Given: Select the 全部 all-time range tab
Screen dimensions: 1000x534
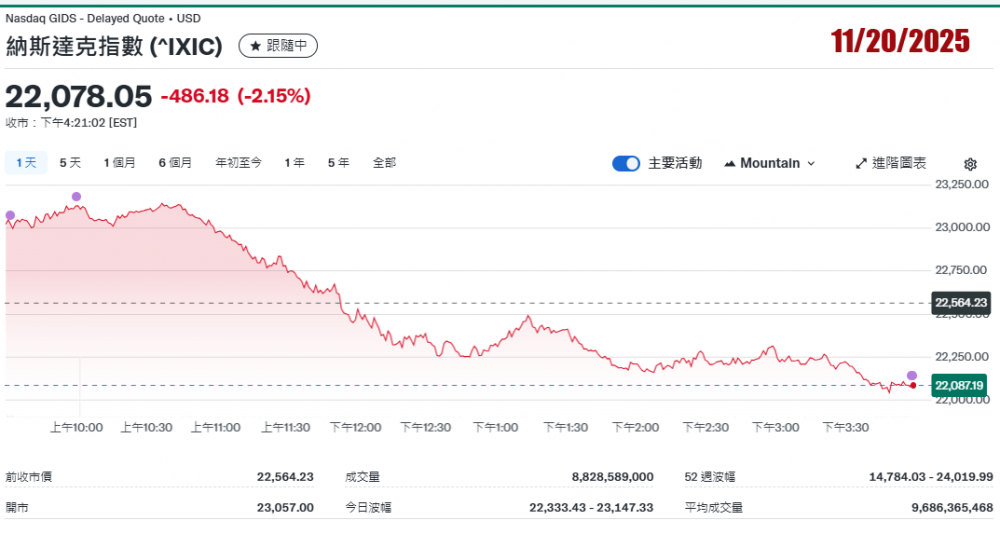Looking at the screenshot, I should tap(384, 163).
